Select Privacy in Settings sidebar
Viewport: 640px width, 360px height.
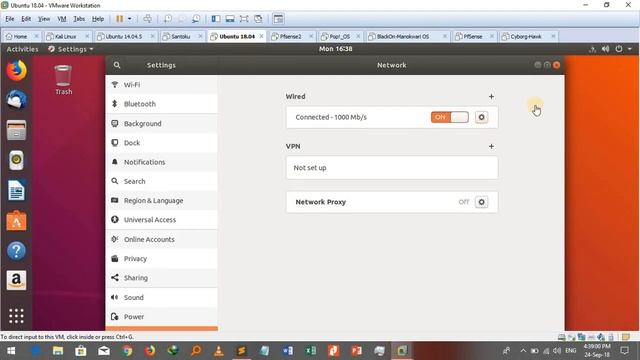pos(162,258)
